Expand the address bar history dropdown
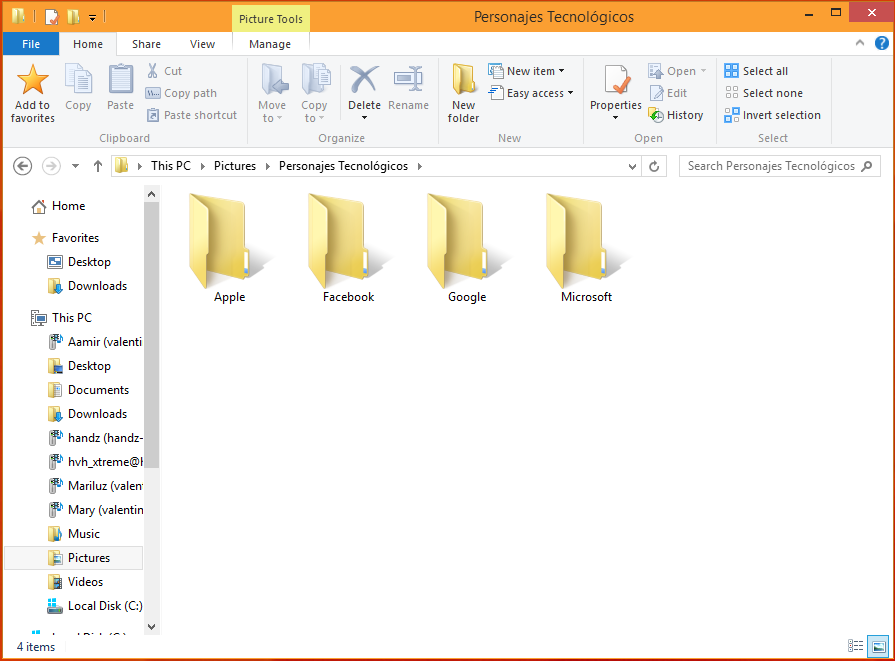895x661 pixels. click(632, 166)
